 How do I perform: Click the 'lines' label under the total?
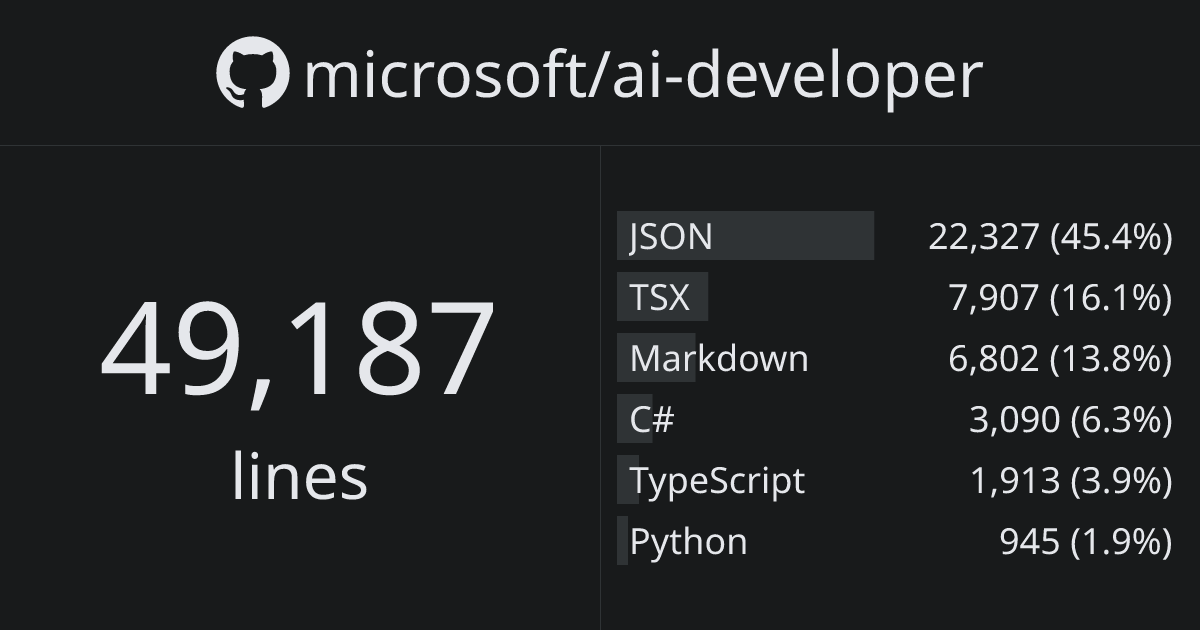pyautogui.click(x=300, y=476)
